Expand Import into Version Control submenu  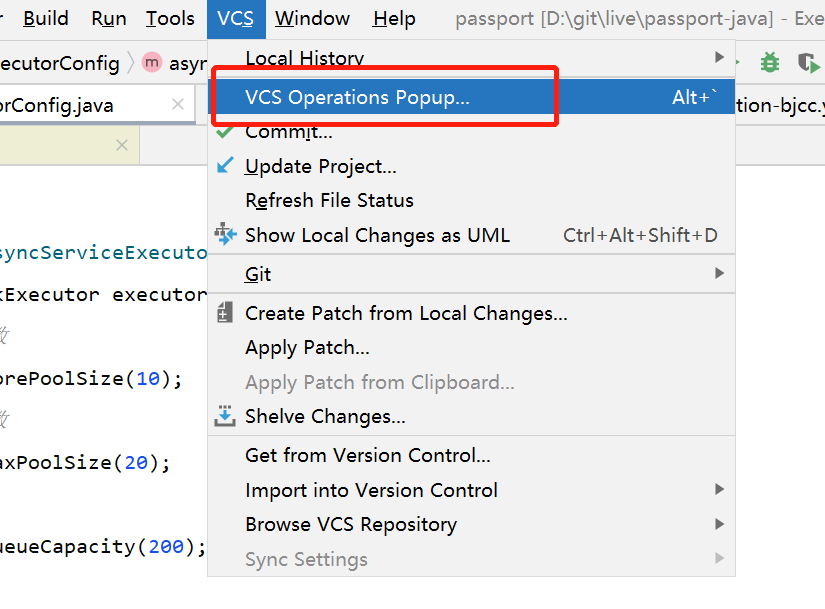pos(719,490)
